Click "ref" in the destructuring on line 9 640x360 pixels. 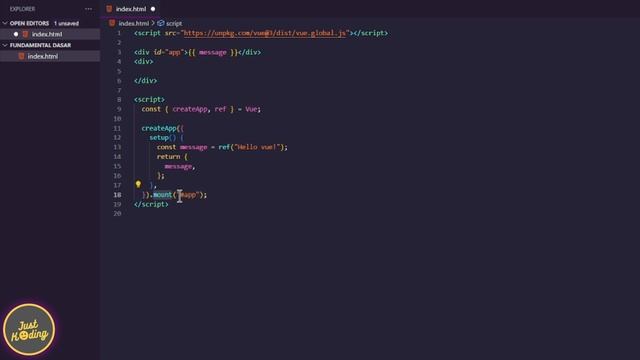(220, 109)
